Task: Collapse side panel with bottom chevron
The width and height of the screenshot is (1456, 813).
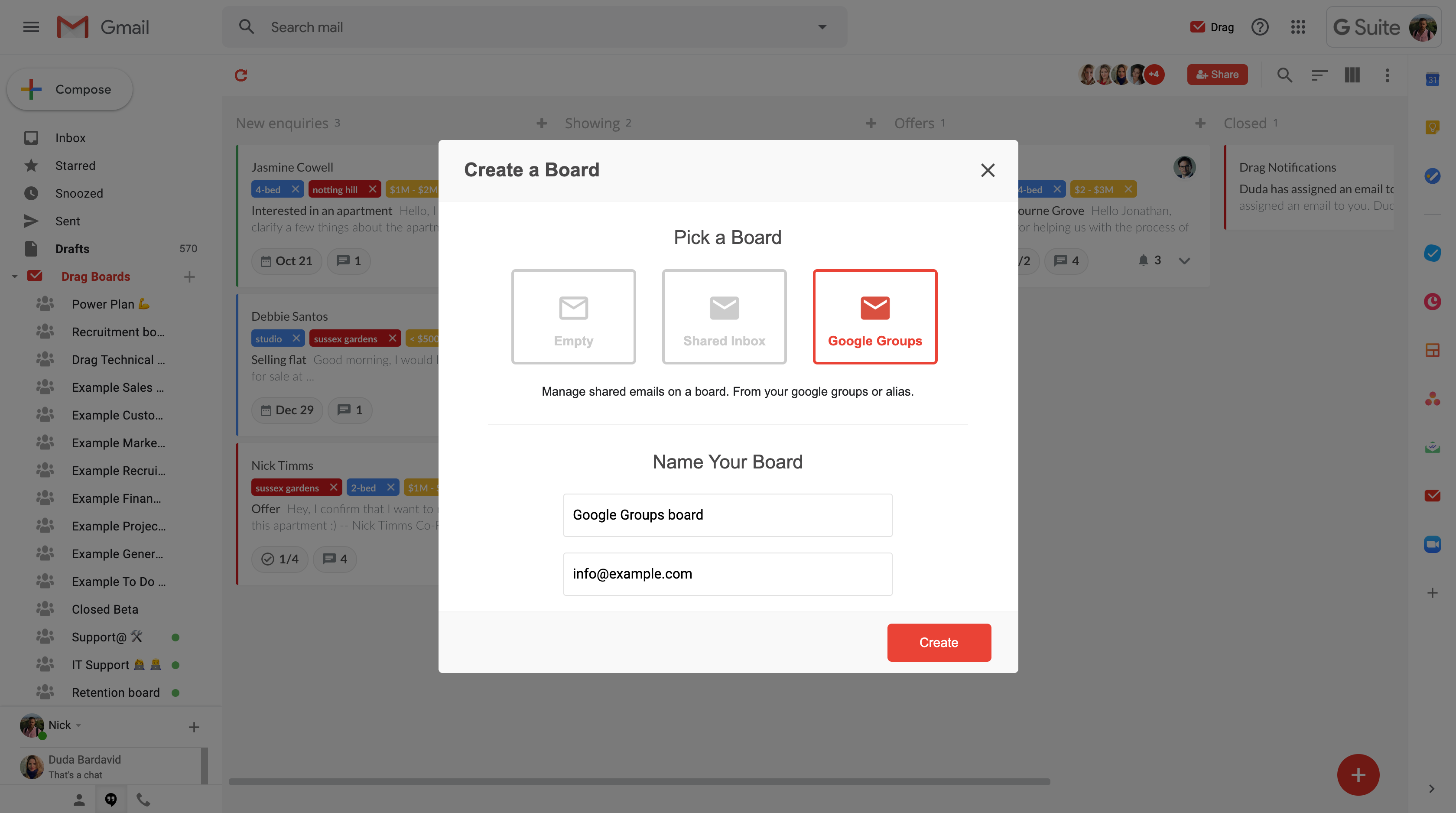Action: tap(1432, 789)
